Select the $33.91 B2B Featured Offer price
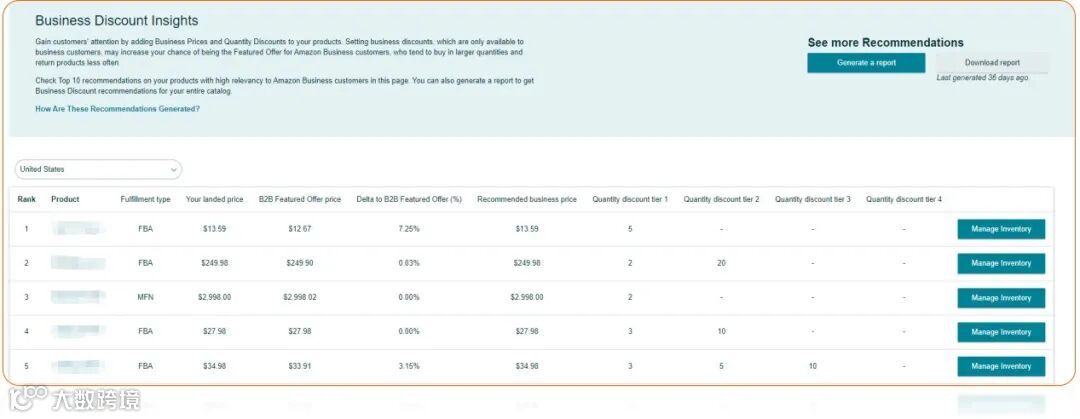 coord(300,367)
